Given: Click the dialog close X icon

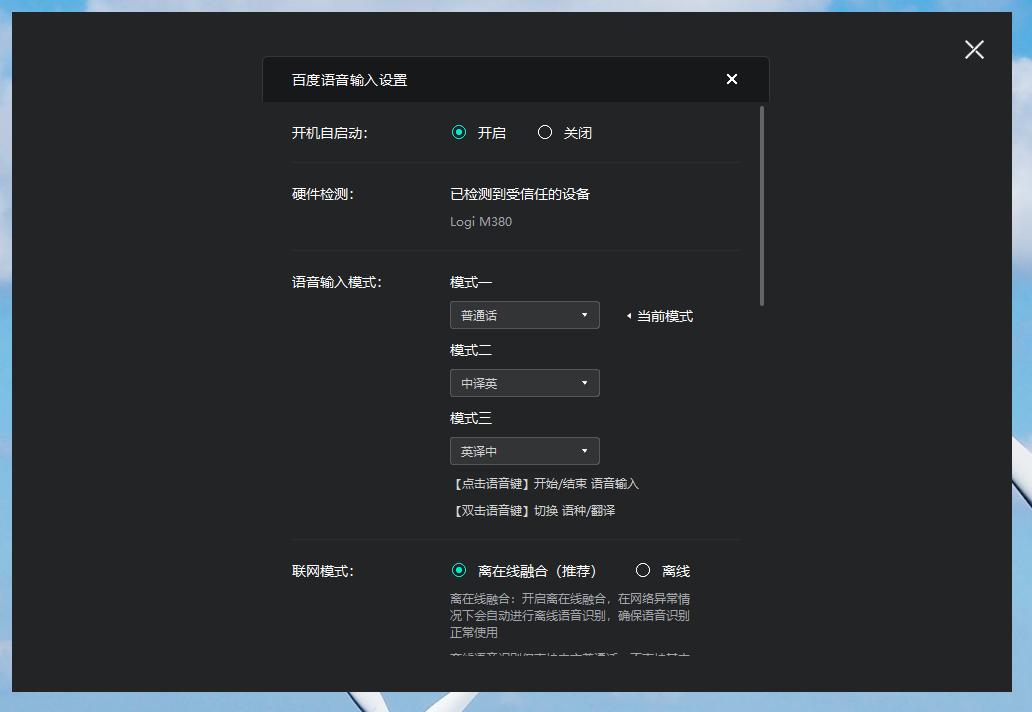Looking at the screenshot, I should (x=731, y=79).
